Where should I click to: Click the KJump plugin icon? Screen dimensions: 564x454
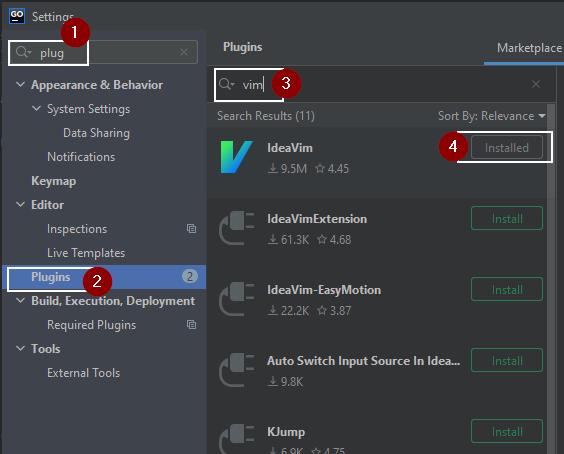[236, 439]
